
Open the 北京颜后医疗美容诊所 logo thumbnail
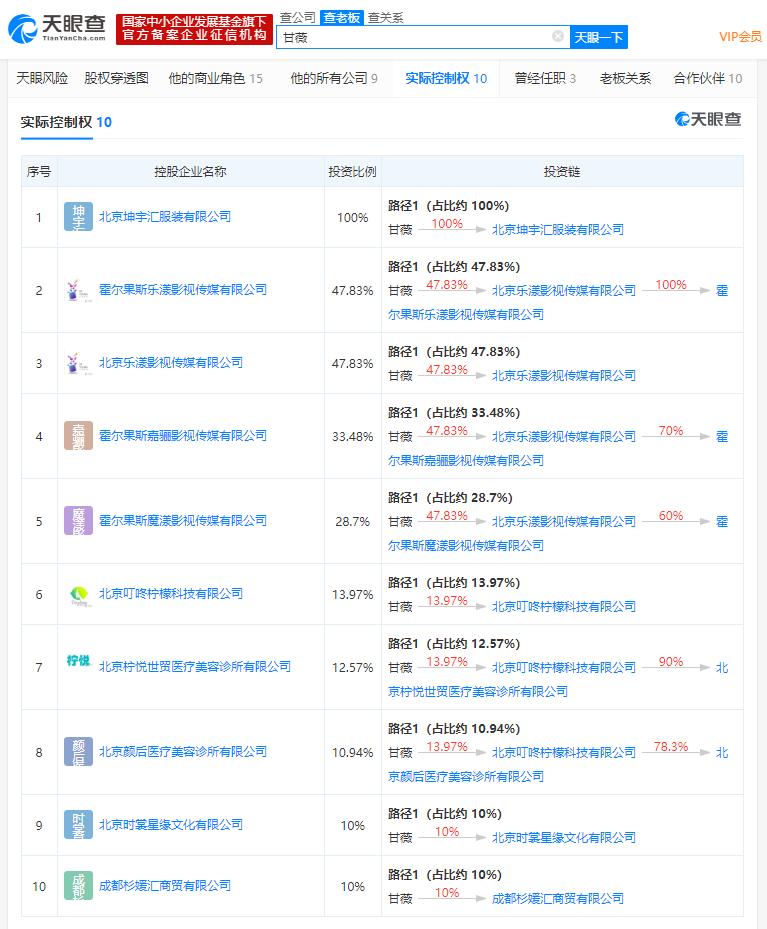(78, 752)
